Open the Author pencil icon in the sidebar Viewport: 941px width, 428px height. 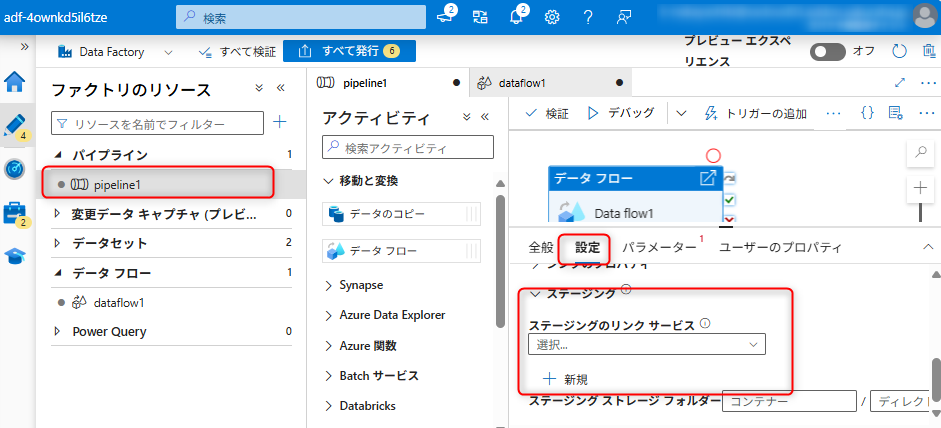click(14, 125)
